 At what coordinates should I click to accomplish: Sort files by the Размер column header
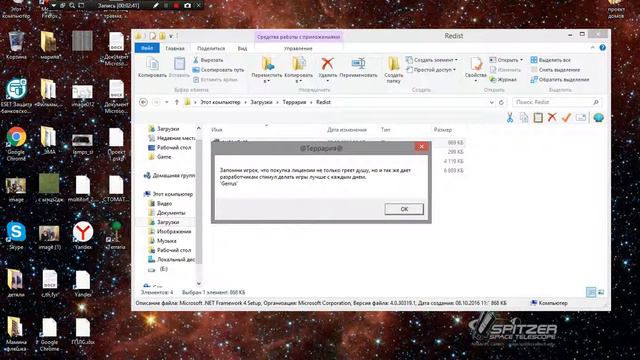coord(443,130)
